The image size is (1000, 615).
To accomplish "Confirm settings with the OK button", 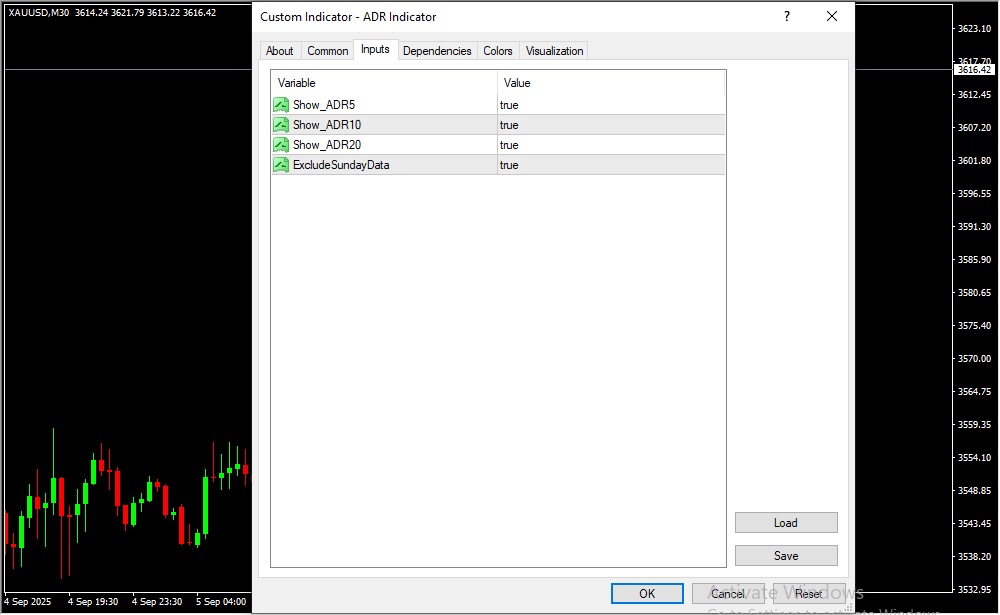I will click(647, 594).
